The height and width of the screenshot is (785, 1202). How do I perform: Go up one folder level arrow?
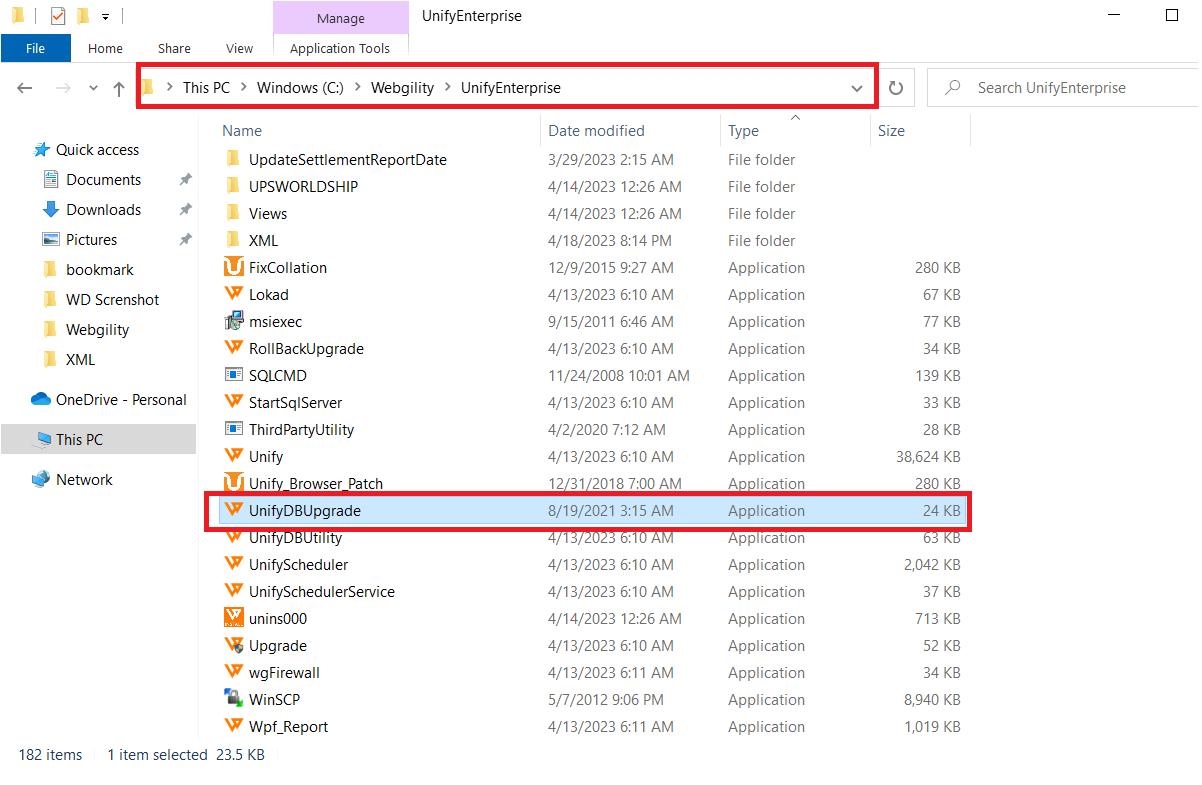pyautogui.click(x=119, y=88)
